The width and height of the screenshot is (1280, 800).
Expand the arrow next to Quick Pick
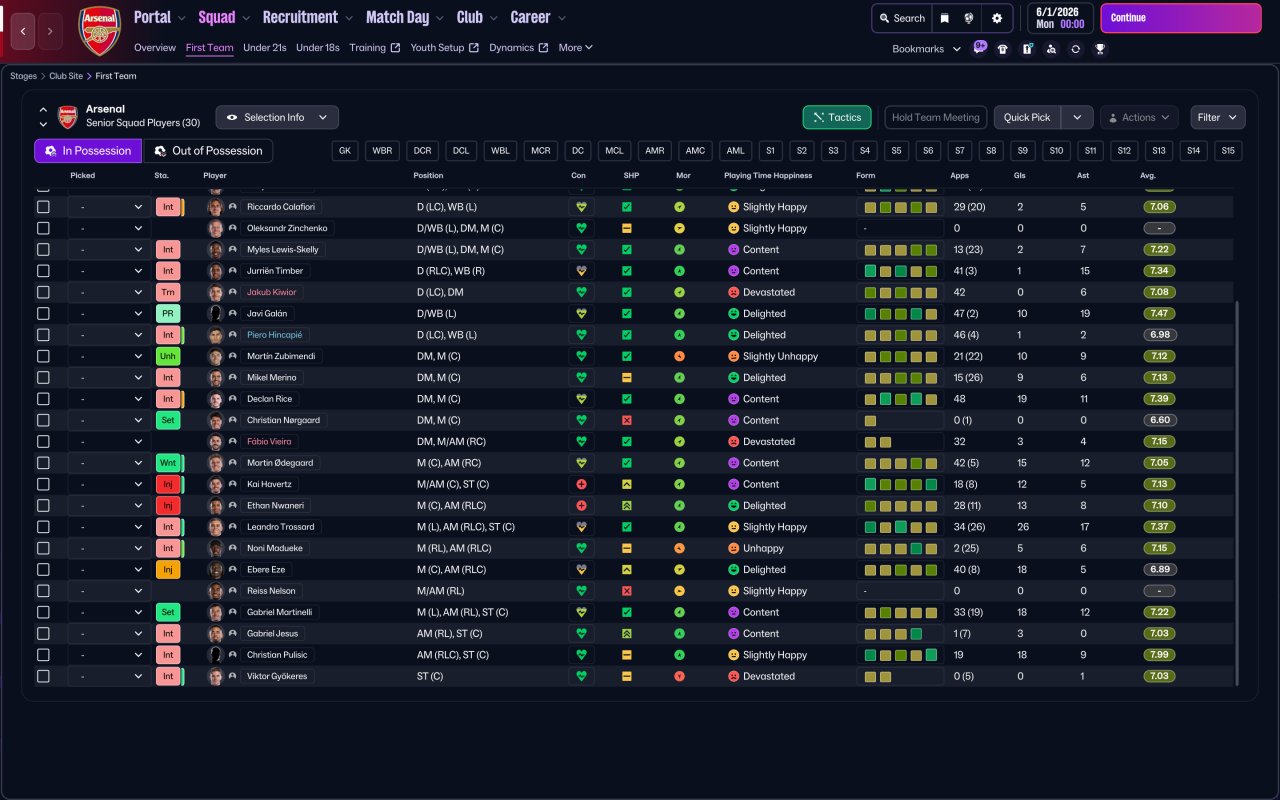[1077, 117]
